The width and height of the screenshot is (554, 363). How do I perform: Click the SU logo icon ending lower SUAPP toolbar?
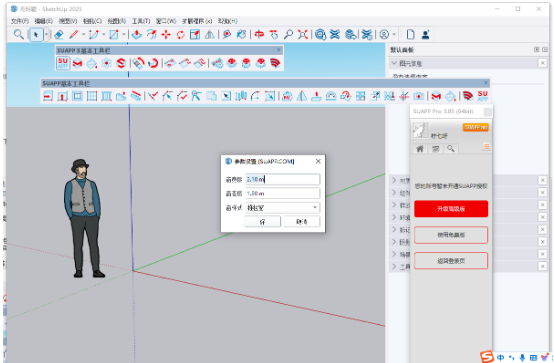pyautogui.click(x=482, y=96)
